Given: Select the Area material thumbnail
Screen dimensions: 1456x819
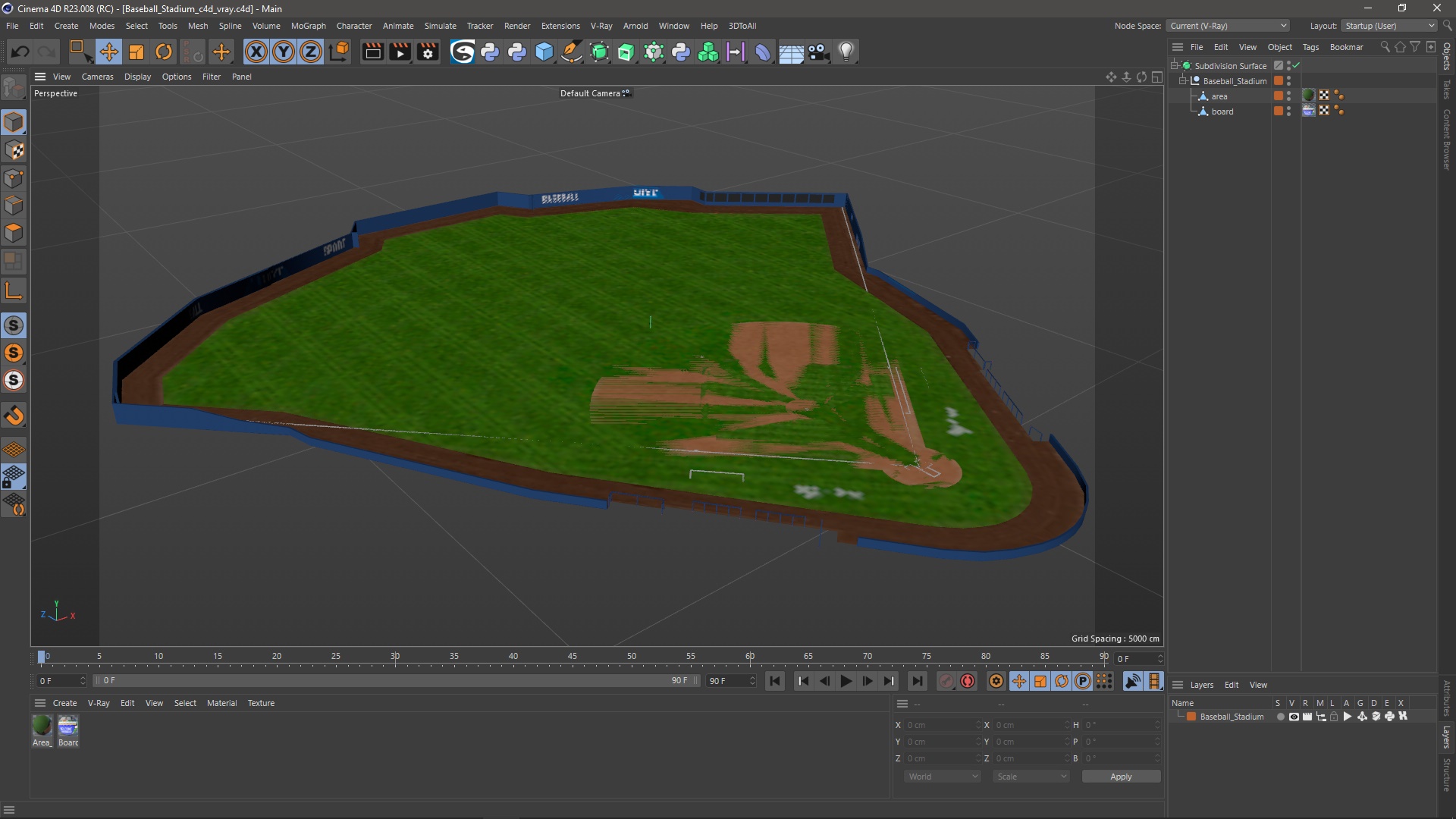Looking at the screenshot, I should coord(42,726).
